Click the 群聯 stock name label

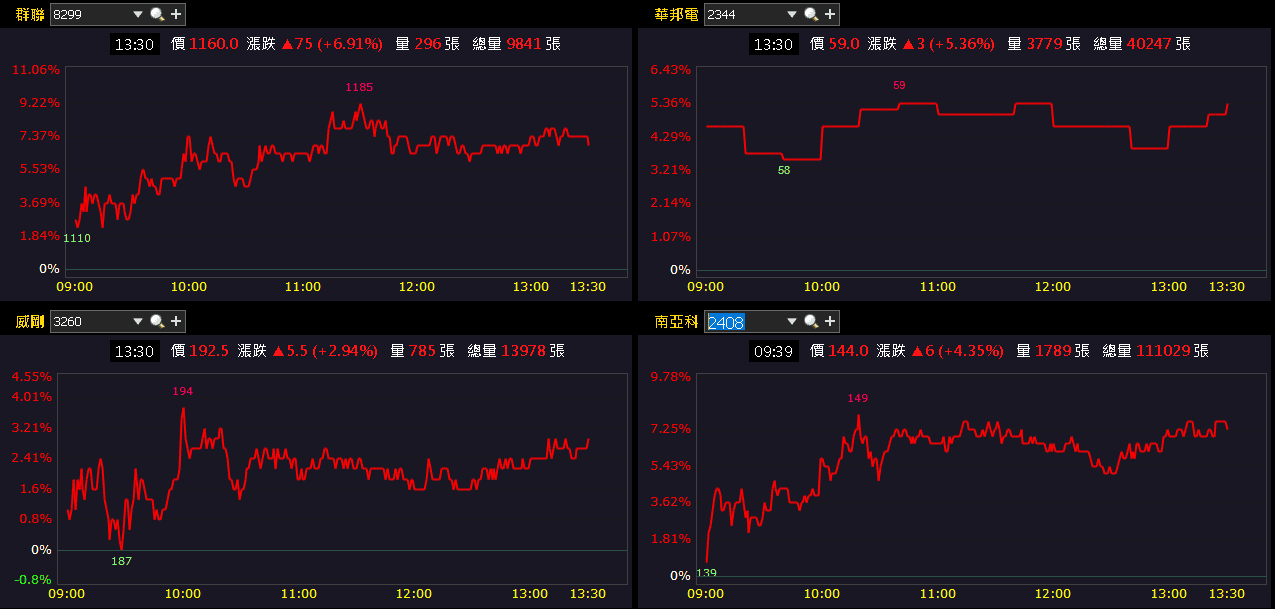[30, 15]
